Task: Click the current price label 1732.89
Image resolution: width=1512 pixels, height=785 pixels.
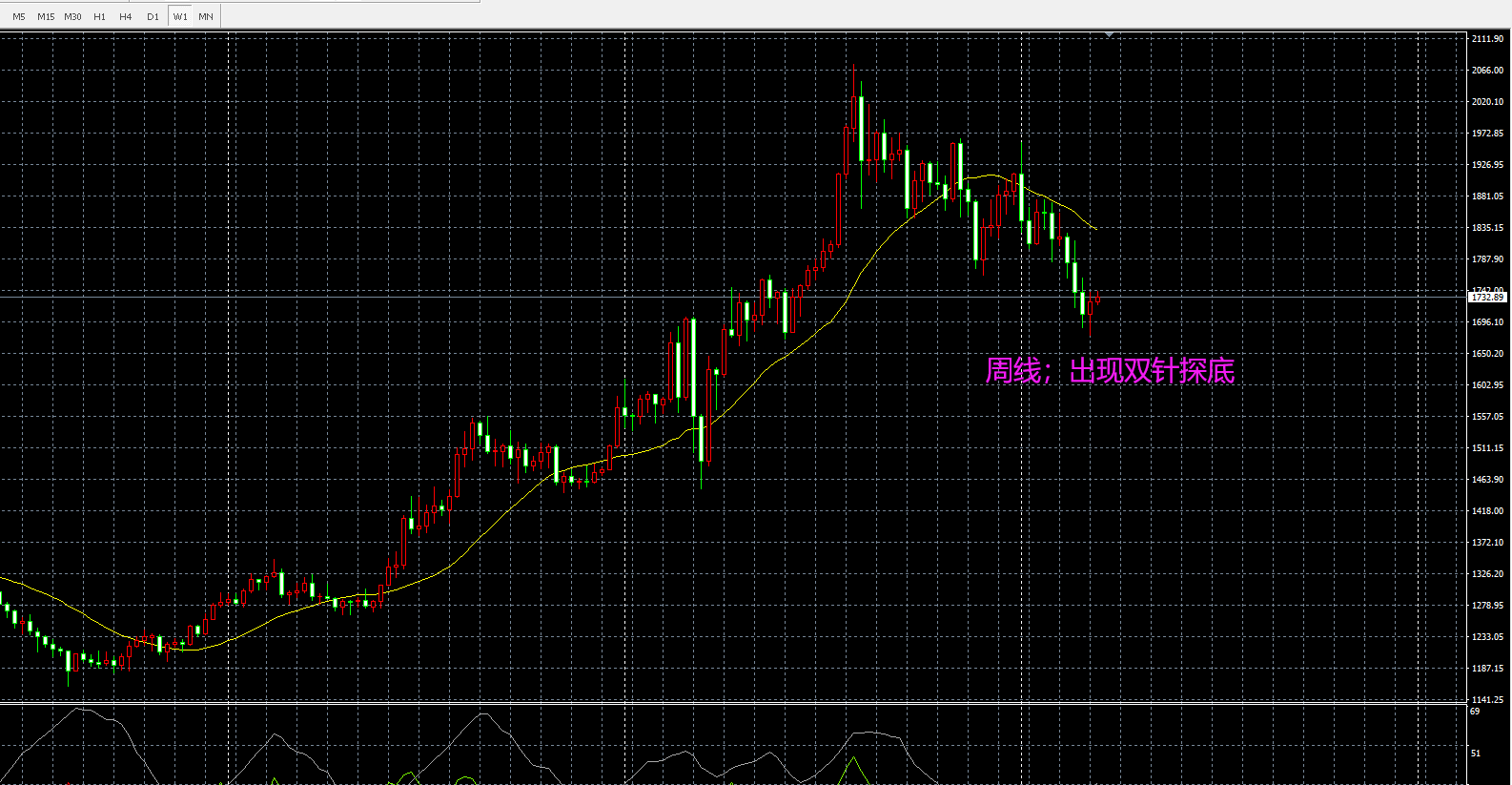Action: click(1487, 298)
